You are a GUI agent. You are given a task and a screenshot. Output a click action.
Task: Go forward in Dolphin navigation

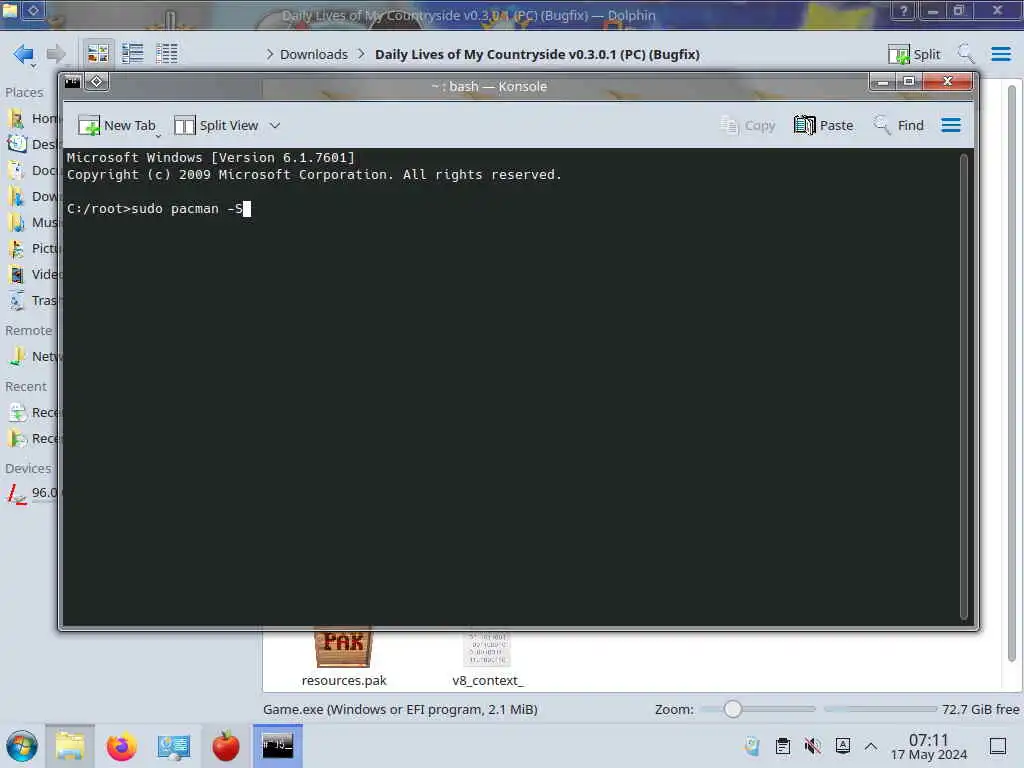(x=56, y=54)
